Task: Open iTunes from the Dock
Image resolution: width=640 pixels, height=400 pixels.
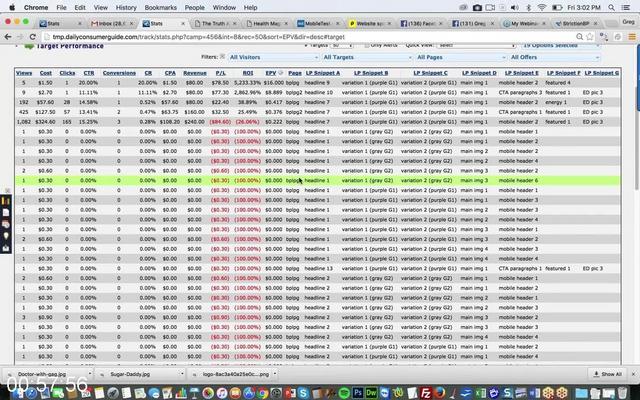Action: point(222,393)
